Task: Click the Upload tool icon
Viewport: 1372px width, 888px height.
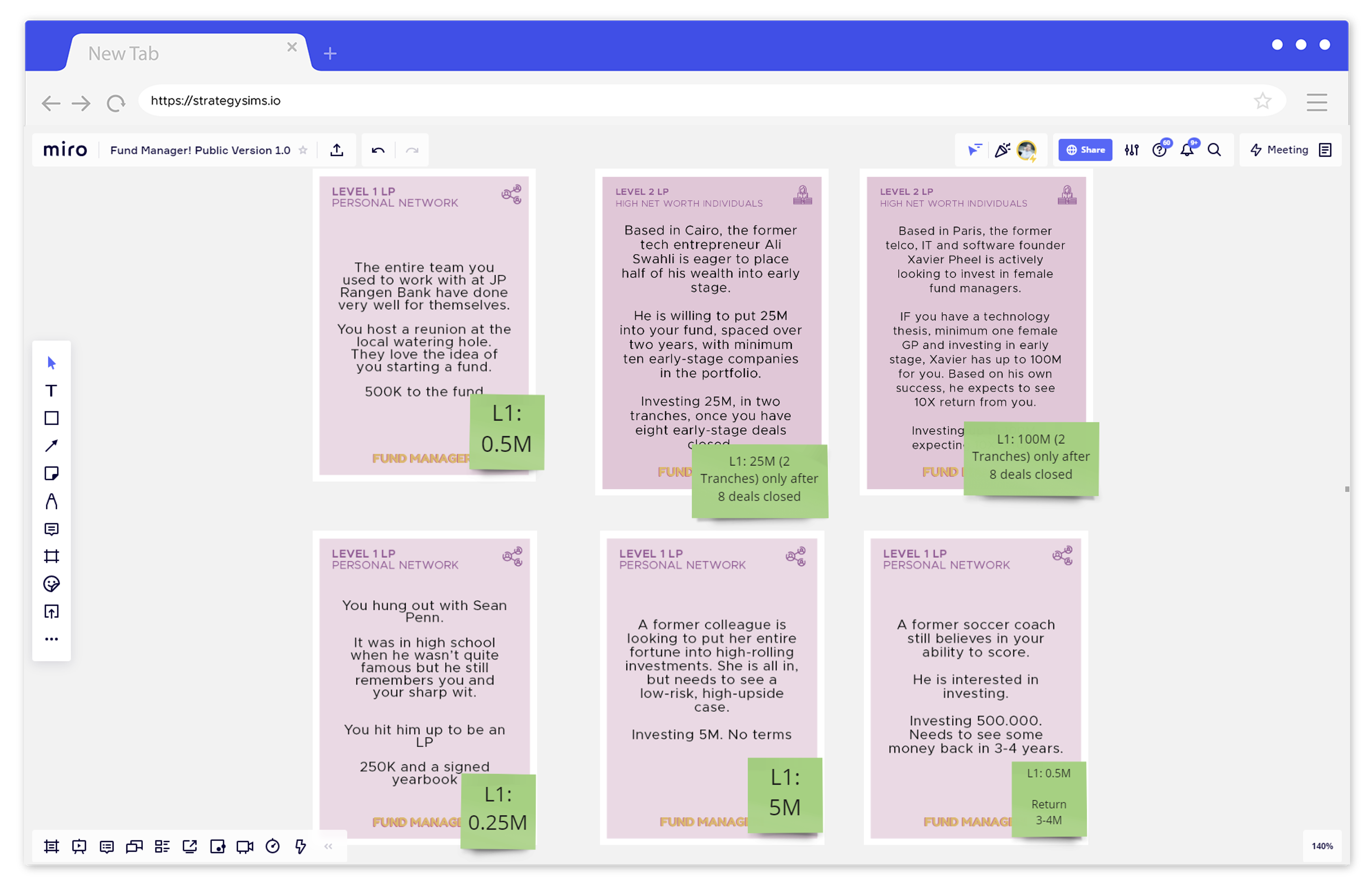Action: click(x=51, y=612)
